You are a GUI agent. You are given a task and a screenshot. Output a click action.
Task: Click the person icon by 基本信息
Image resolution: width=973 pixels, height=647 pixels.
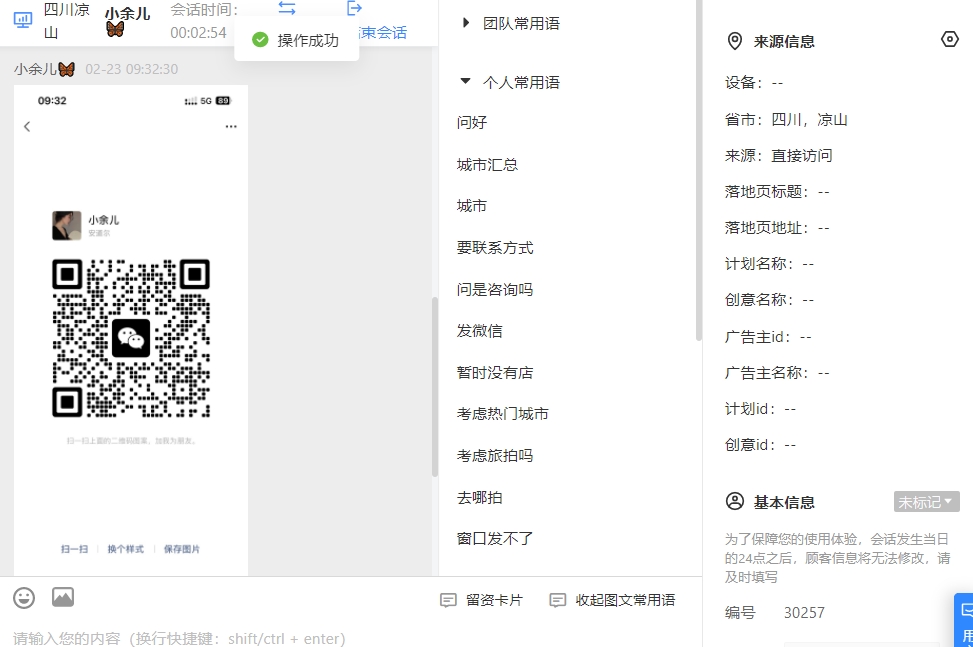click(x=735, y=501)
